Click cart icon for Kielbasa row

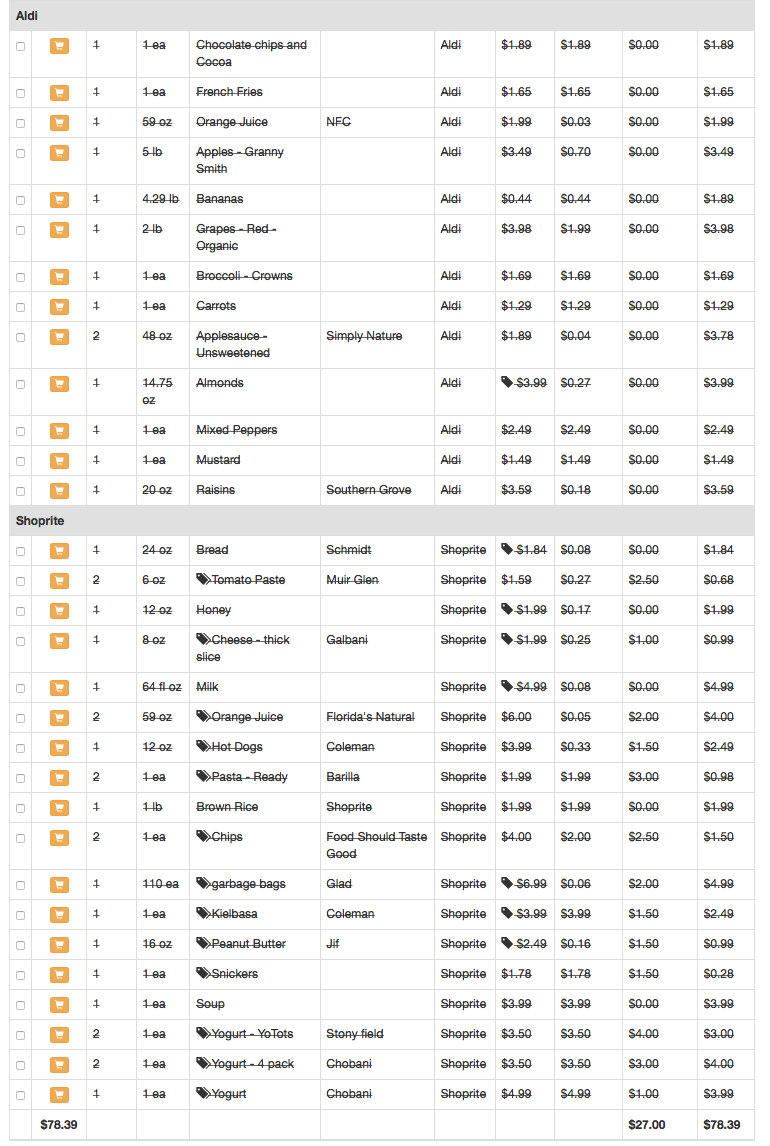pyautogui.click(x=59, y=915)
